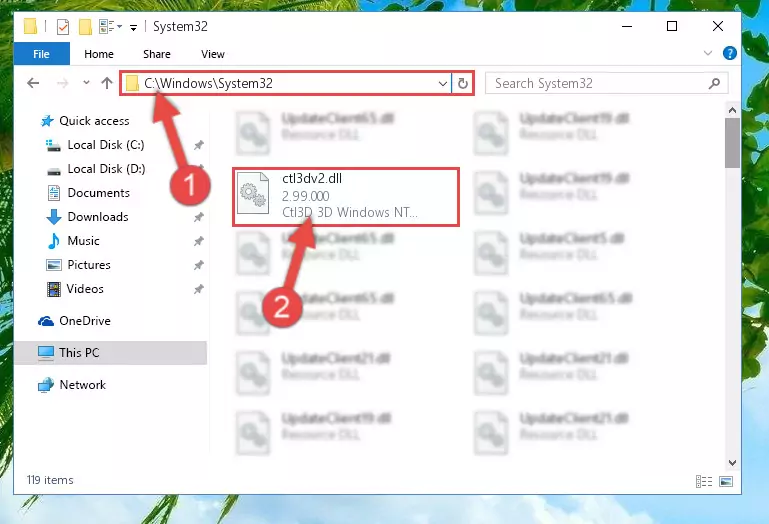Open Music in the sidebar
769x524 pixels.
click(x=83, y=241)
